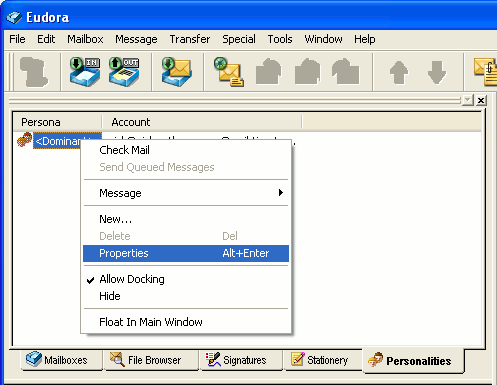Viewport: 497px width, 385px height.
Task: Choose Hide from context menu
Action: 186,296
